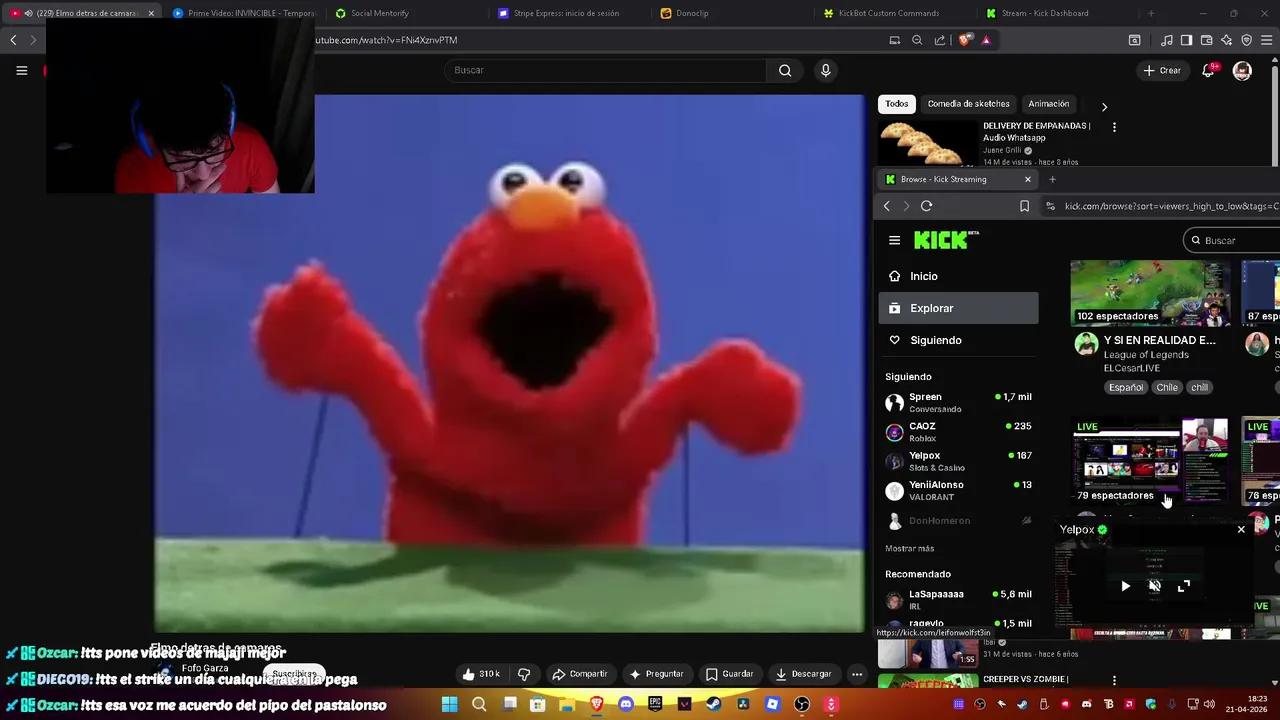1280x720 pixels.
Task: Open Inicio in Kick sidebar
Action: click(x=958, y=276)
